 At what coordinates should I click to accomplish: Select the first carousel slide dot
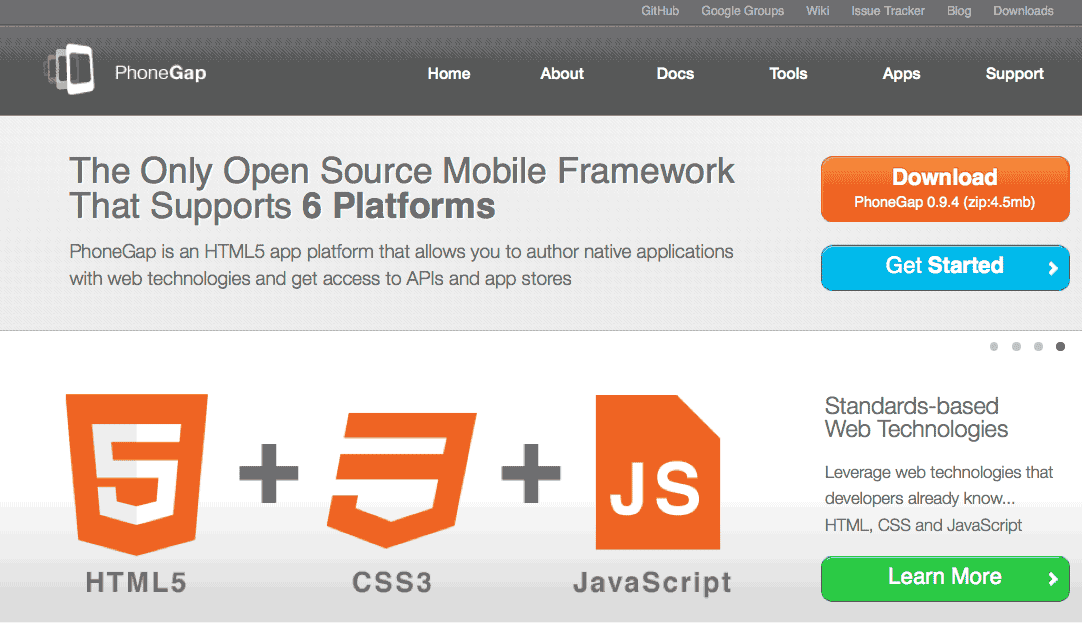(994, 347)
